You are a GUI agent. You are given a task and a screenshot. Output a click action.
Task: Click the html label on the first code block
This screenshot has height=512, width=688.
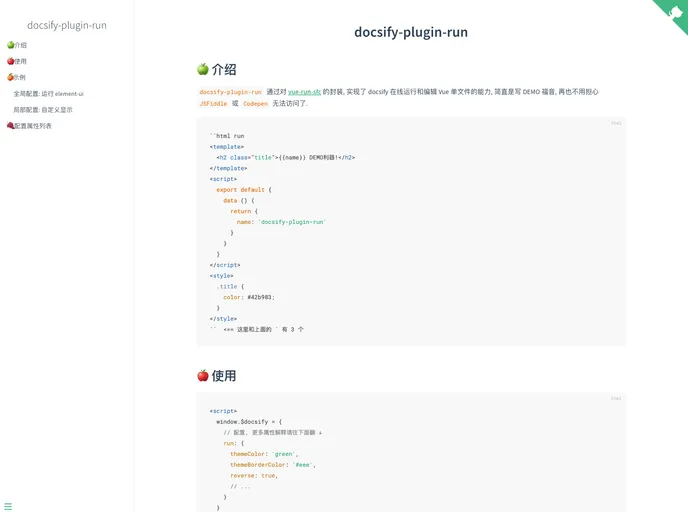(616, 123)
